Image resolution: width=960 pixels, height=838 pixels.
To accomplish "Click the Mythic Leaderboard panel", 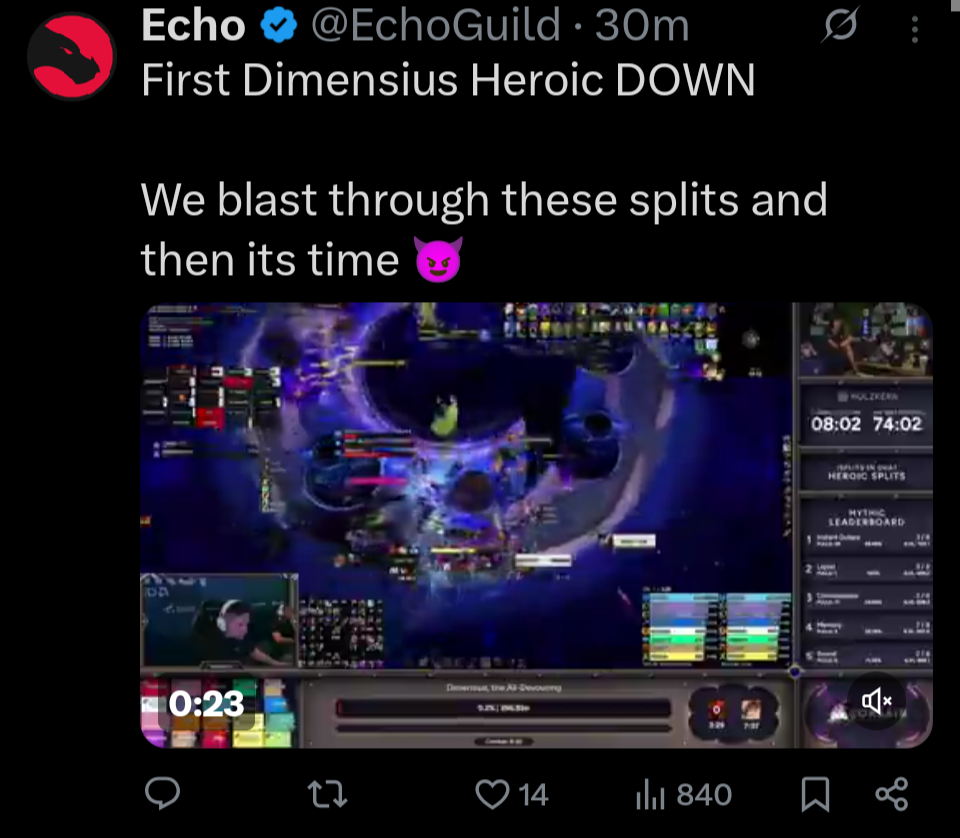I will (x=866, y=584).
